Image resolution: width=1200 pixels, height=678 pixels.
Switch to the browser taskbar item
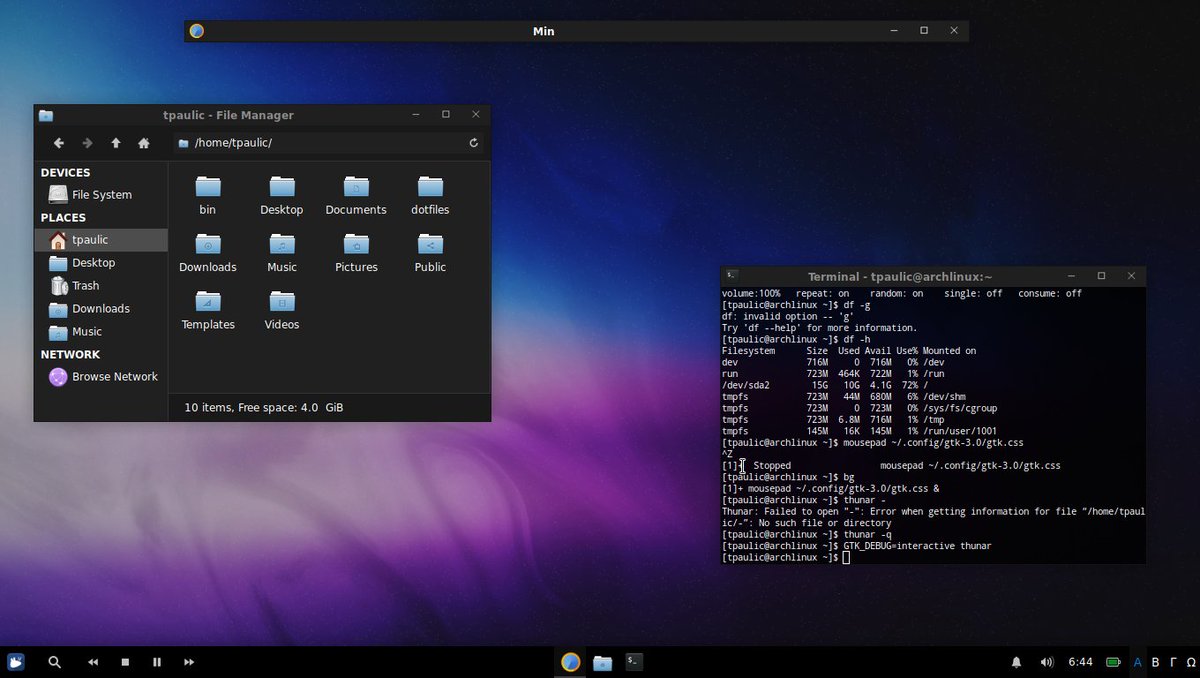coord(571,662)
